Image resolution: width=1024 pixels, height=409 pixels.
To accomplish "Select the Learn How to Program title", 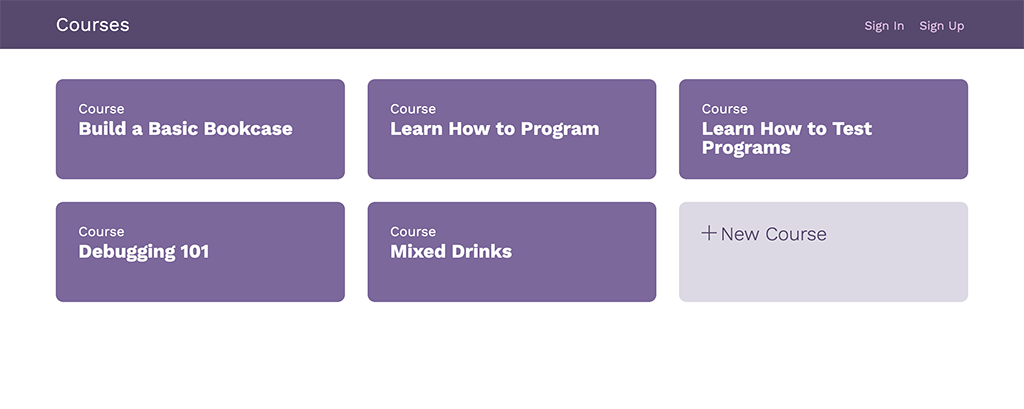I will point(494,129).
